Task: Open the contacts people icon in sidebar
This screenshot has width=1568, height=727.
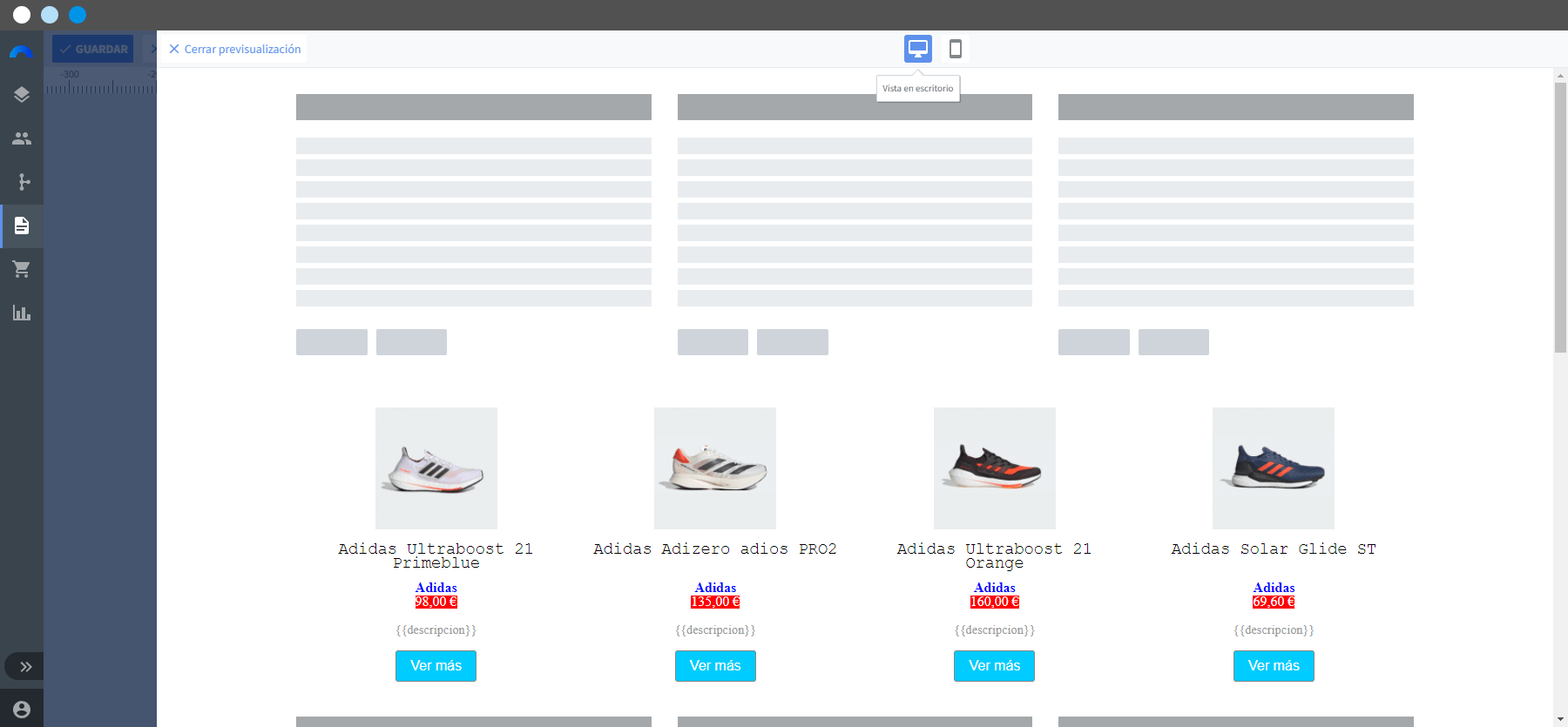Action: [22, 138]
